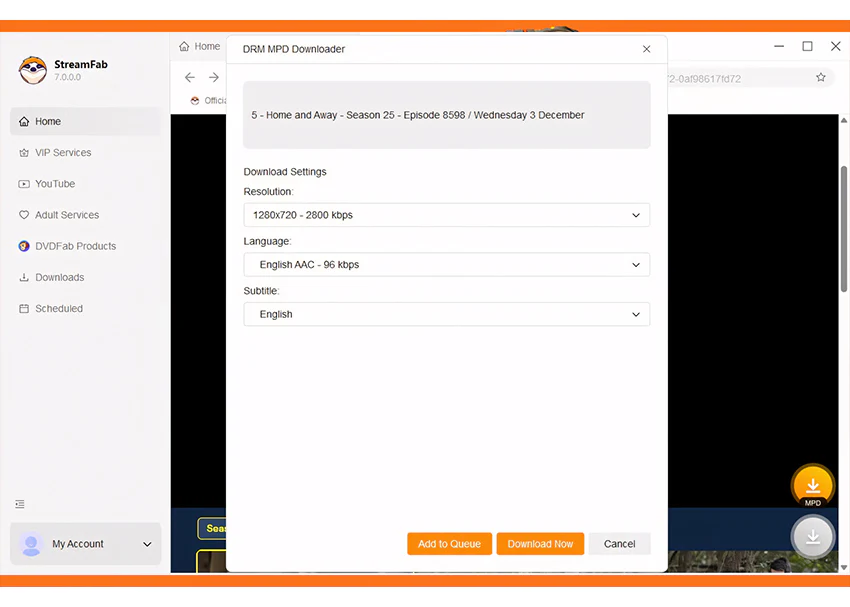
Task: Go forward with the browser forward arrow
Action: point(214,78)
